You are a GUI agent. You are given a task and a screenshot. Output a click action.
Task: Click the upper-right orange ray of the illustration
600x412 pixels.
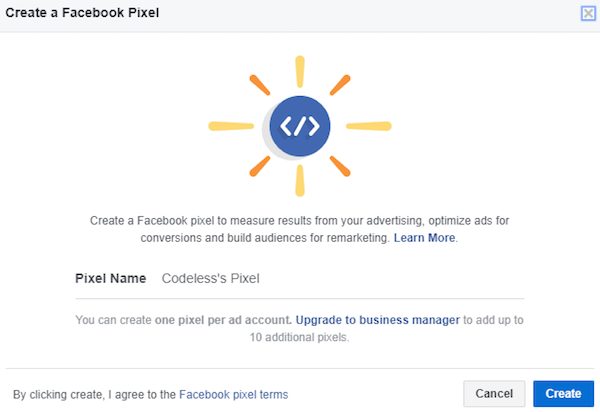coord(340,85)
